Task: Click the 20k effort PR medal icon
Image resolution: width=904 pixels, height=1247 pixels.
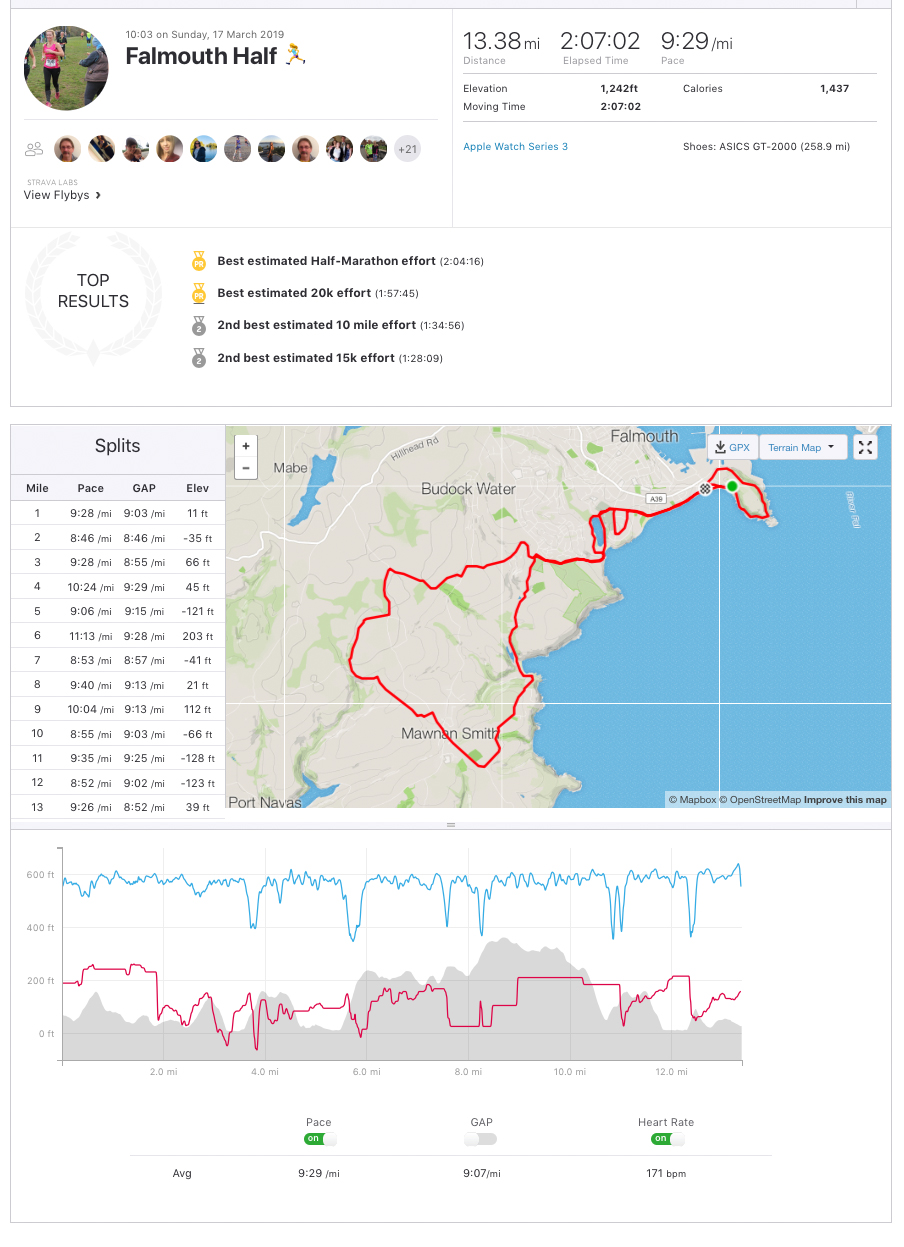Action: pyautogui.click(x=199, y=293)
